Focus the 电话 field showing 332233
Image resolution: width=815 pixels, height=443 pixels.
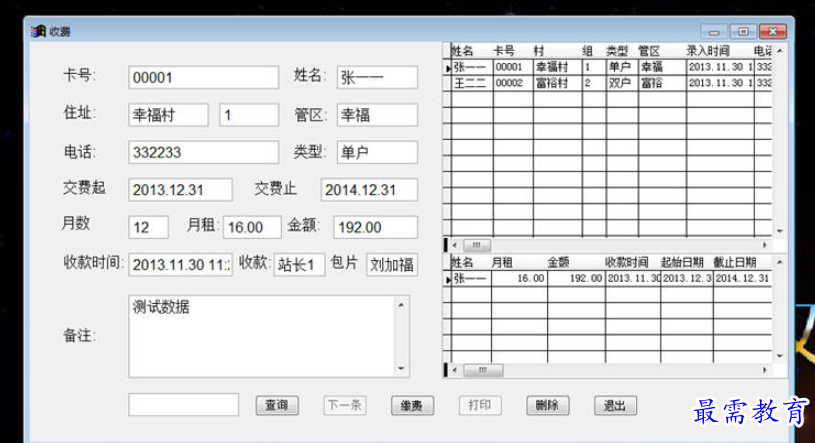203,152
